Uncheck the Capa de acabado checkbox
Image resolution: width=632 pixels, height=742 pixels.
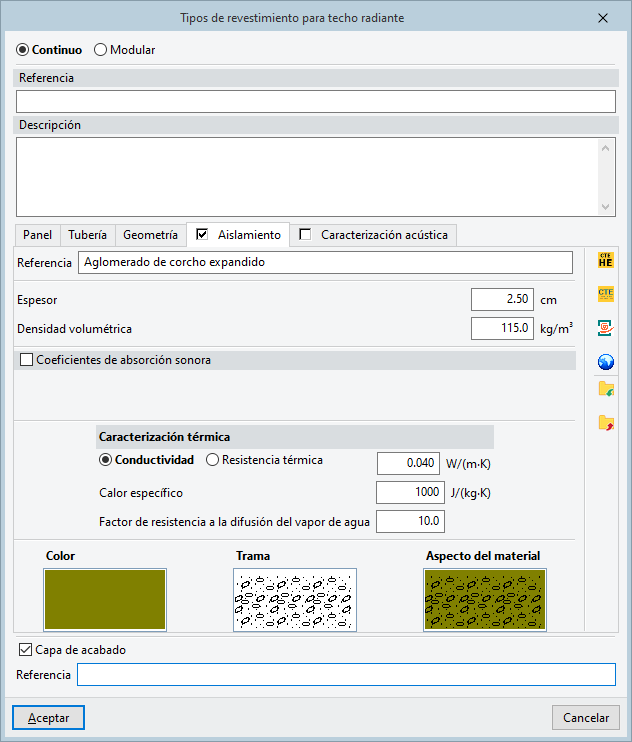[25, 650]
